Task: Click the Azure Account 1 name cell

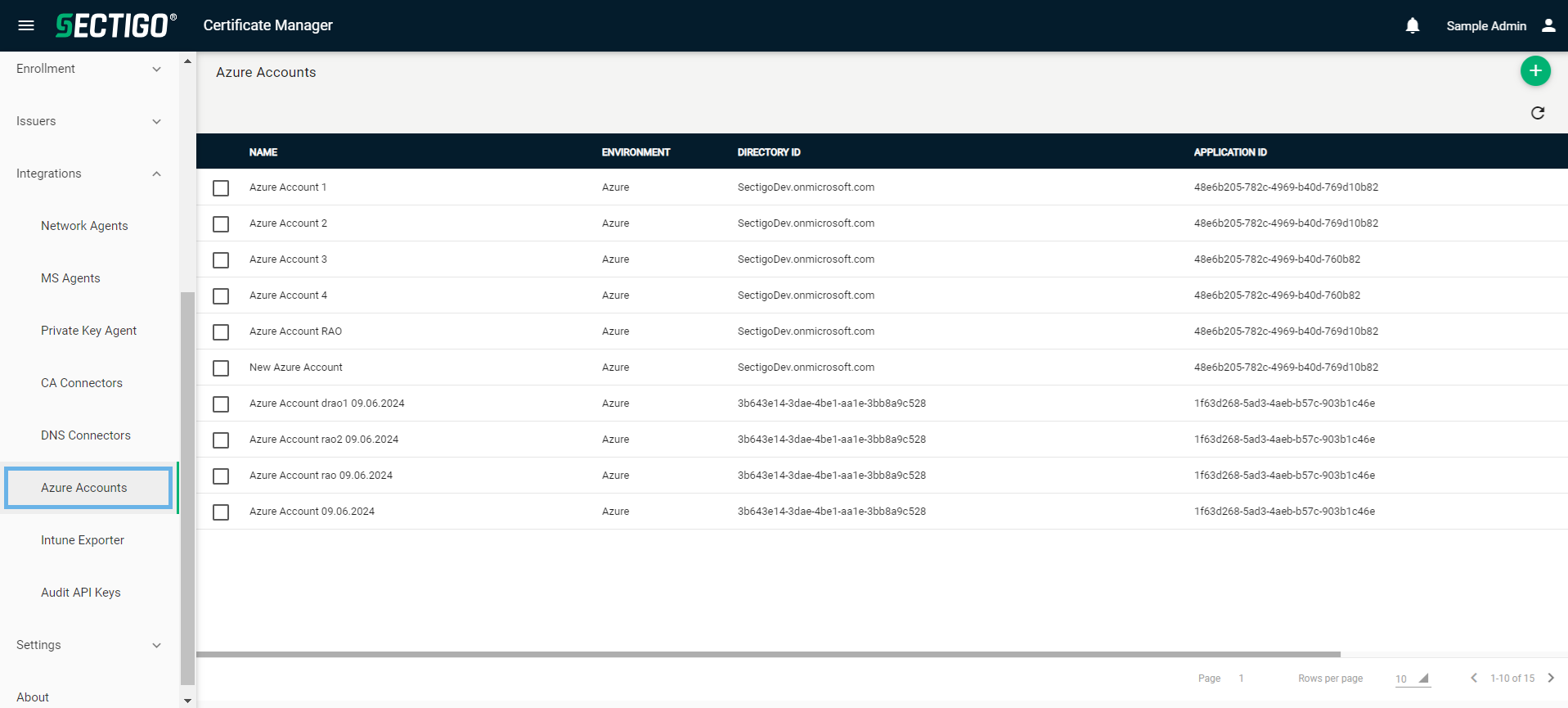Action: [x=288, y=187]
